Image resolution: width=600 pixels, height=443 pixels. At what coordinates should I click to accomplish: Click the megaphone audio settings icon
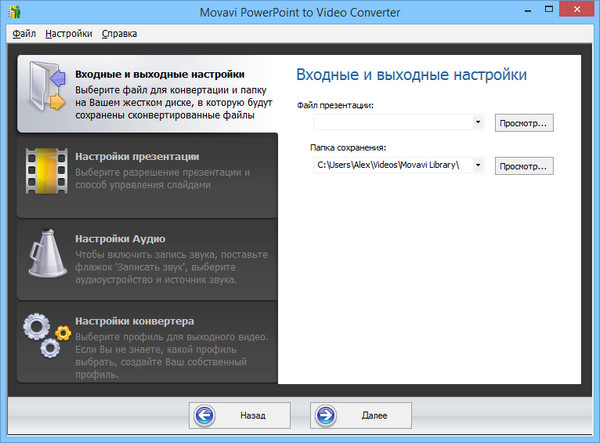coord(46,258)
